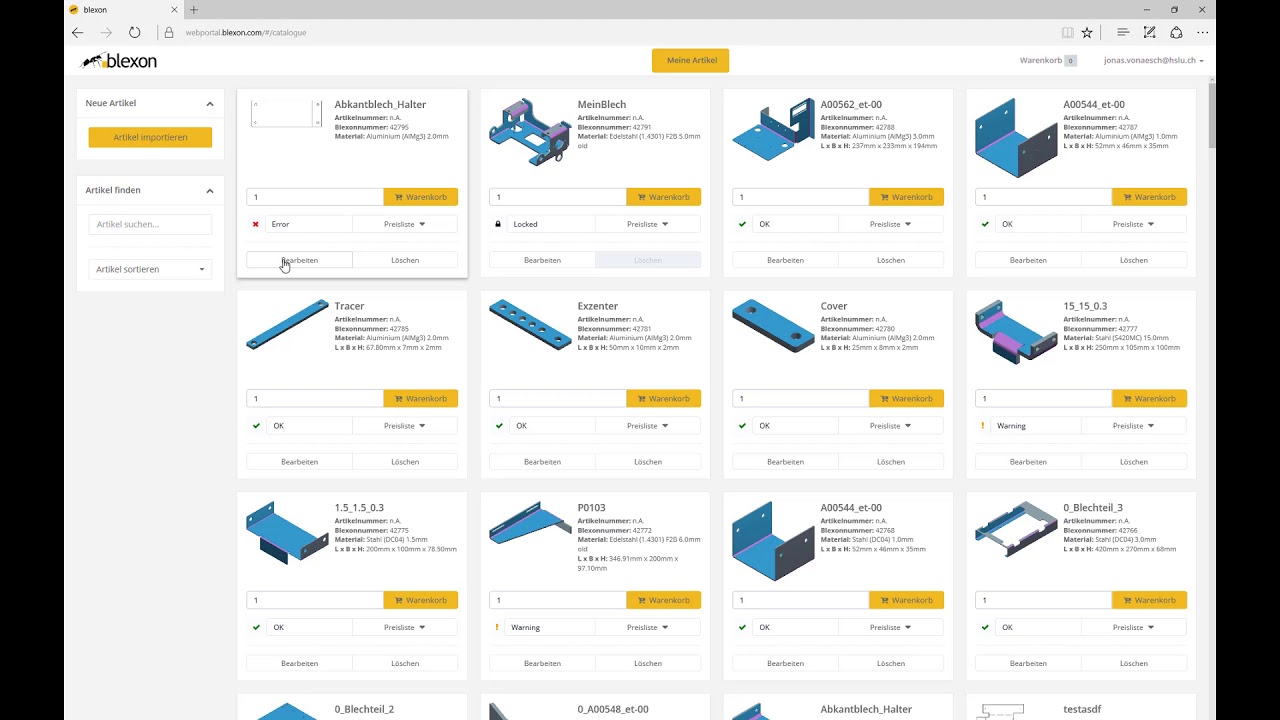Open Preisliste dropdown for MeinBlech
1280x720 pixels.
coord(648,224)
